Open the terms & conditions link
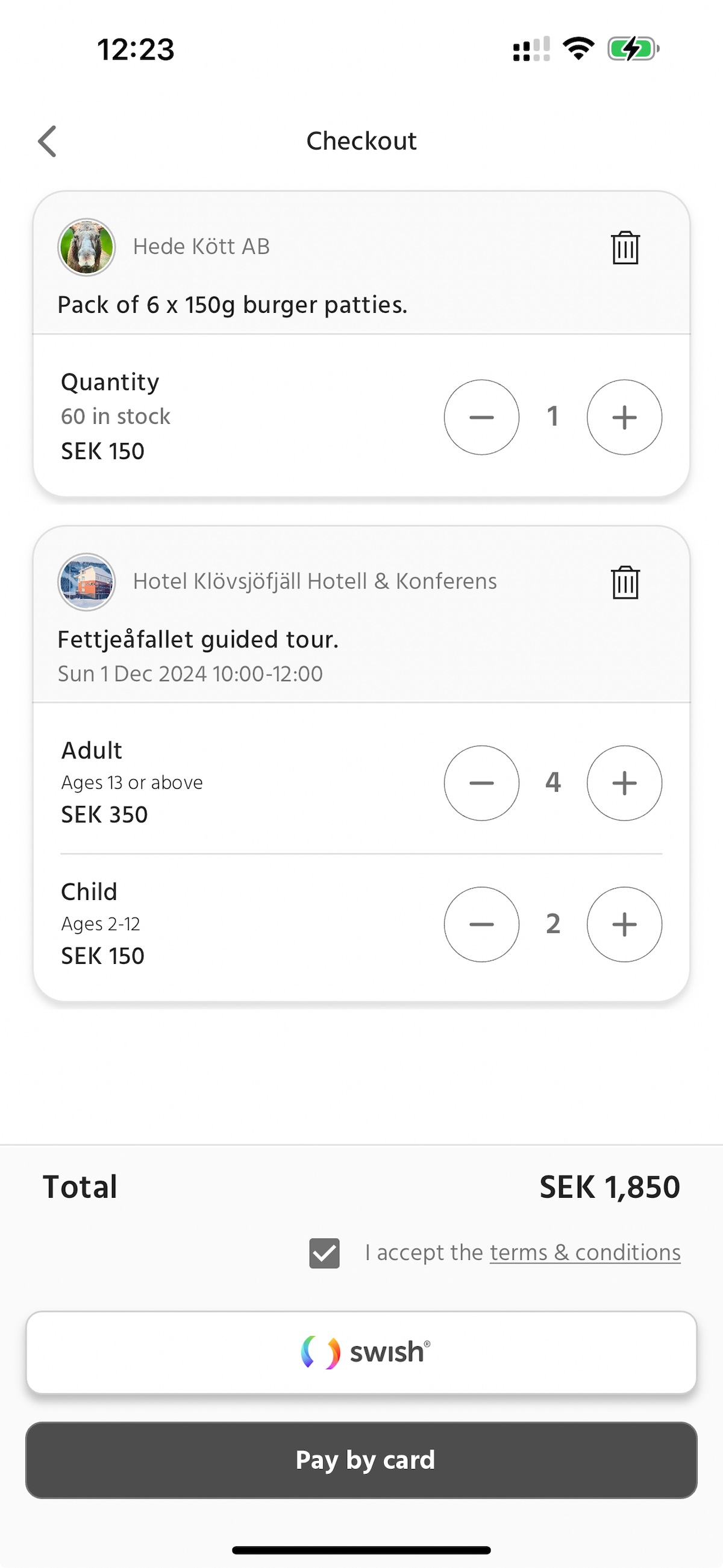This screenshot has height=1568, width=723. [585, 1253]
